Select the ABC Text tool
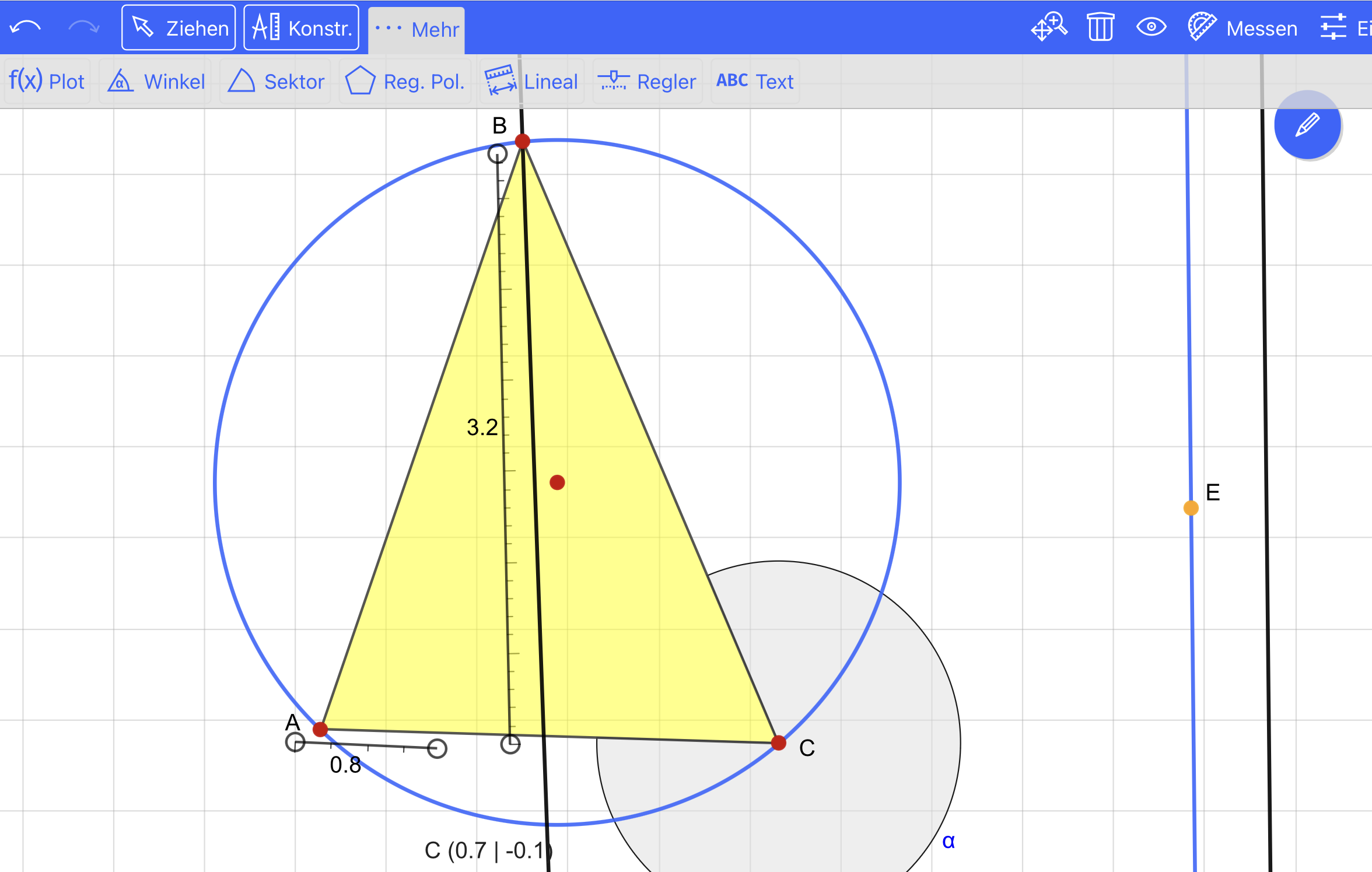Screen dimensions: 1372x872 755,81
